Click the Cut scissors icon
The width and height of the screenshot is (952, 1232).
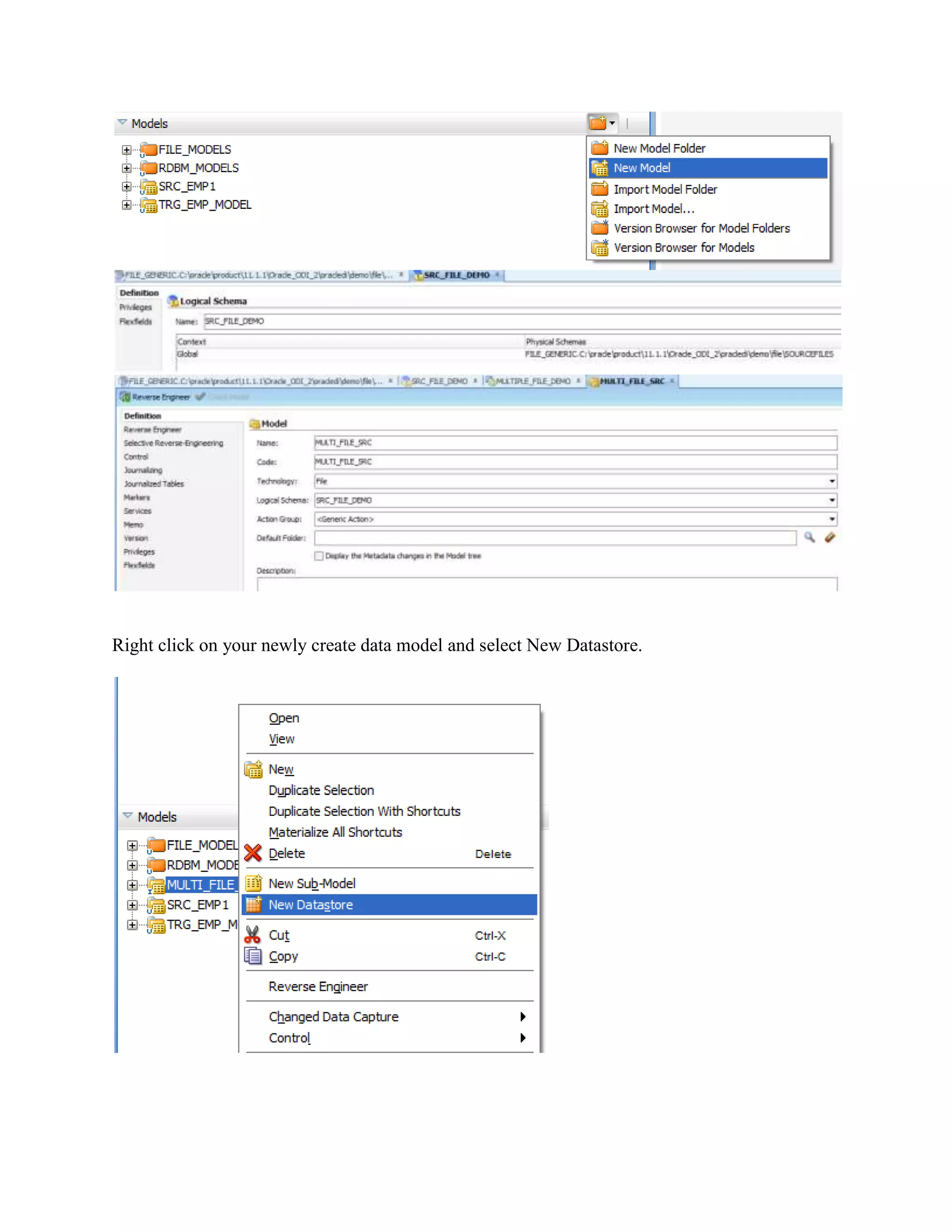(253, 935)
